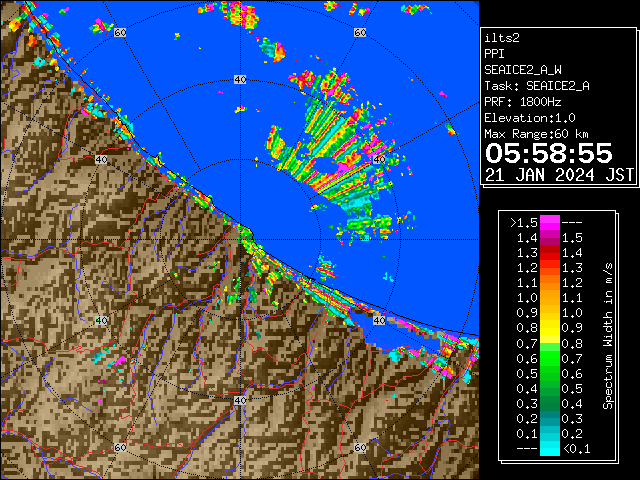Click the bright green 0.7 legend swatch
Screen dimensions: 640x480
550,351
